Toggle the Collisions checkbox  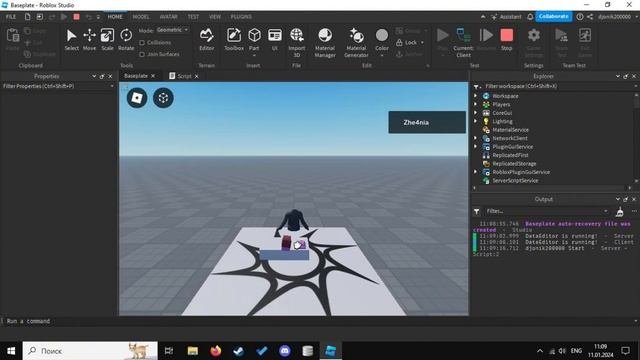(142, 42)
